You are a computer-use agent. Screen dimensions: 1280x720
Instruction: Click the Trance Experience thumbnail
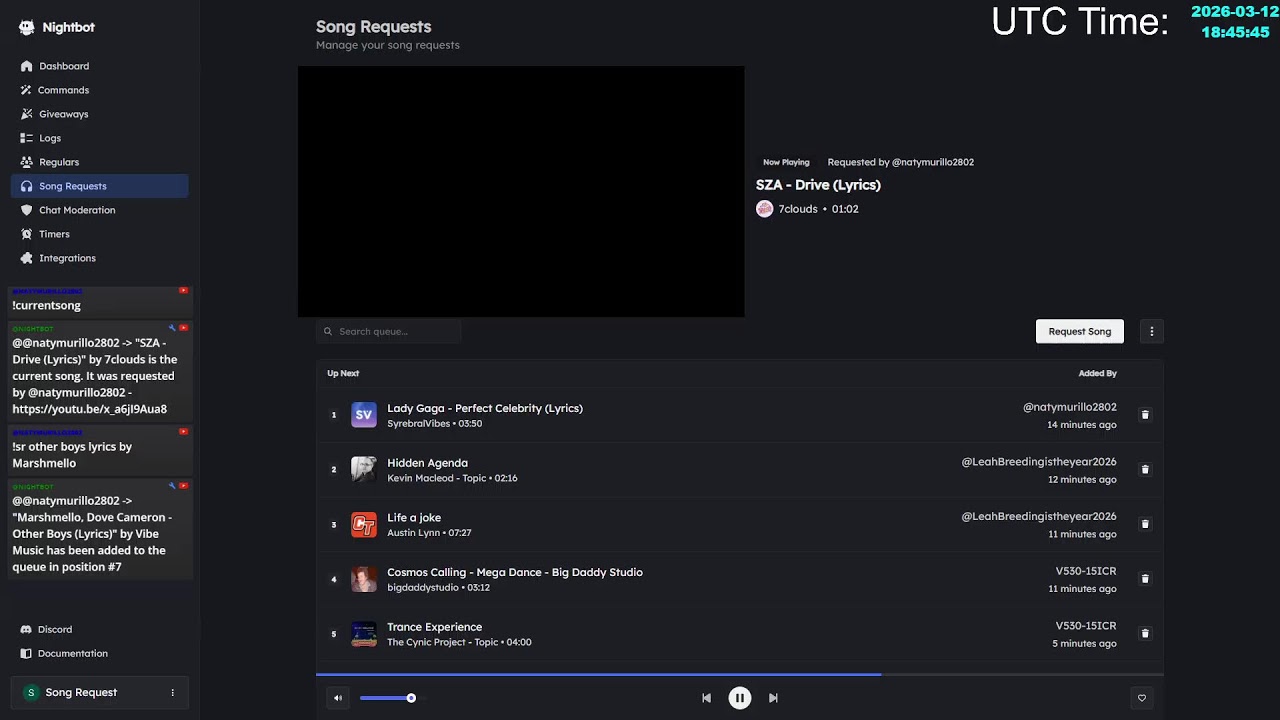(x=364, y=634)
